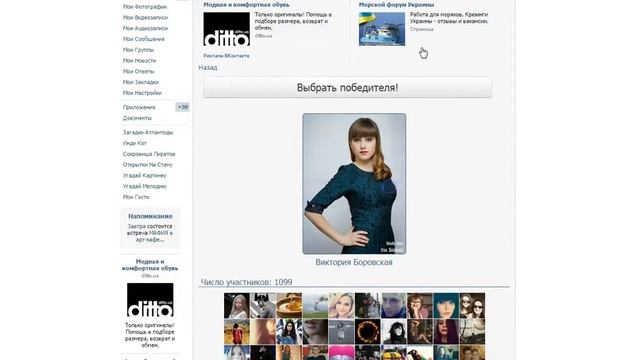Open Приложения in the sidebar
This screenshot has width=640, height=360.
pyautogui.click(x=139, y=107)
